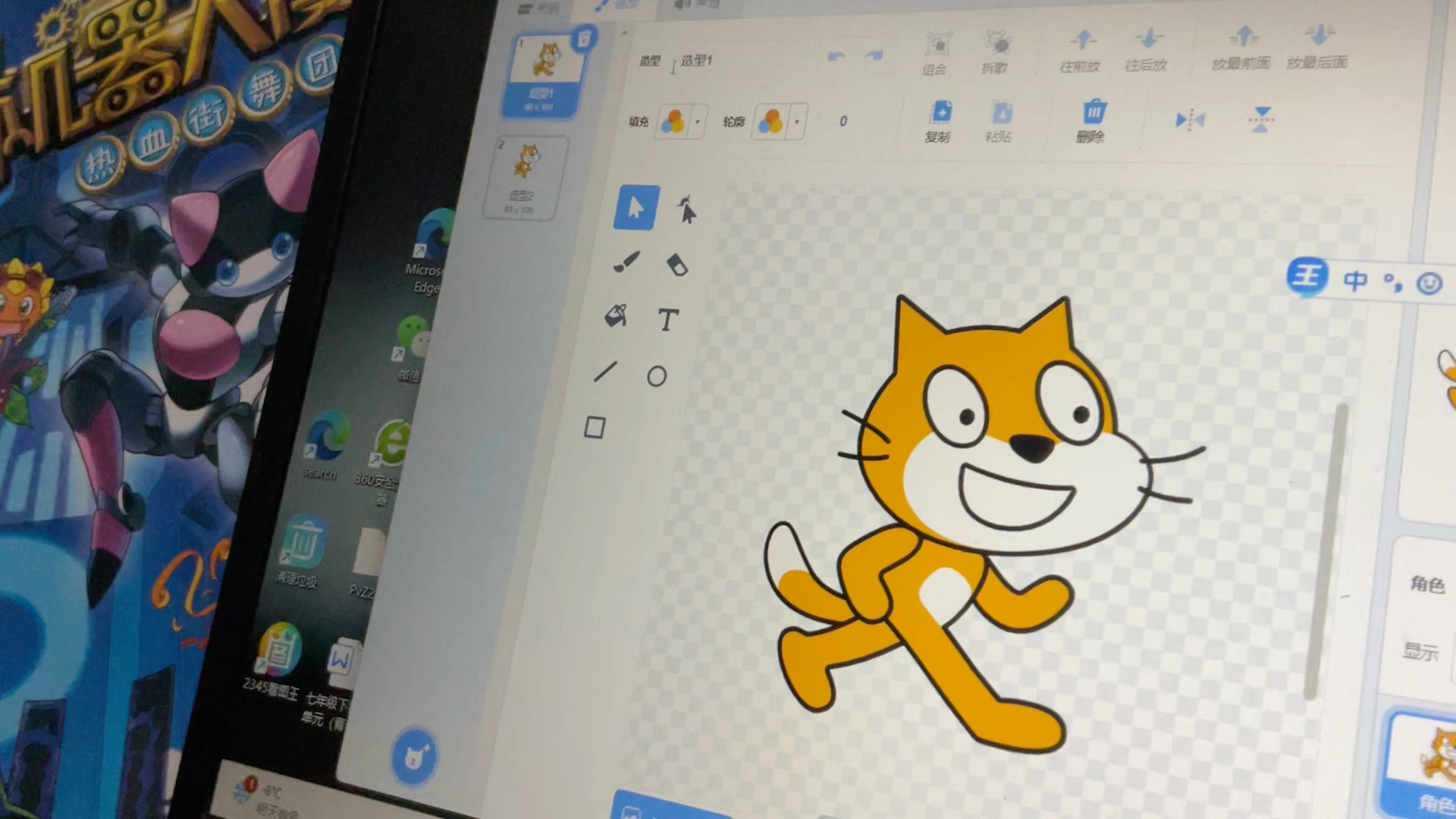This screenshot has width=1456, height=819.
Task: Open the 2345看图王 desktop shortcut
Action: tap(275, 660)
